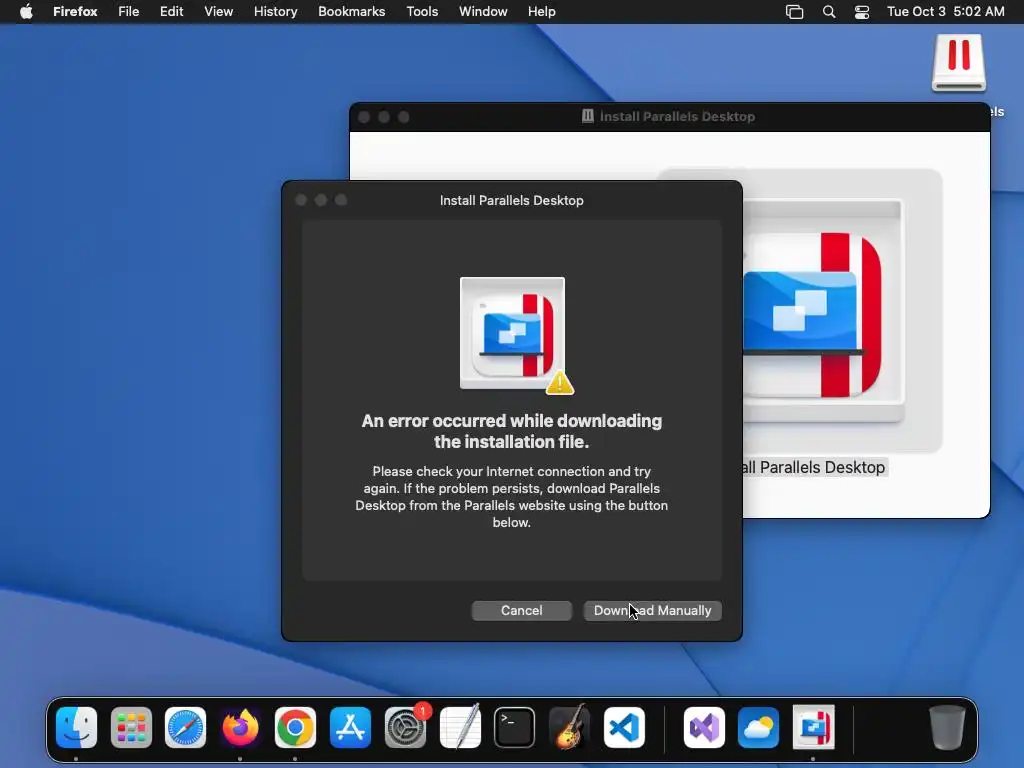
Task: Open the Help menu
Action: [541, 12]
